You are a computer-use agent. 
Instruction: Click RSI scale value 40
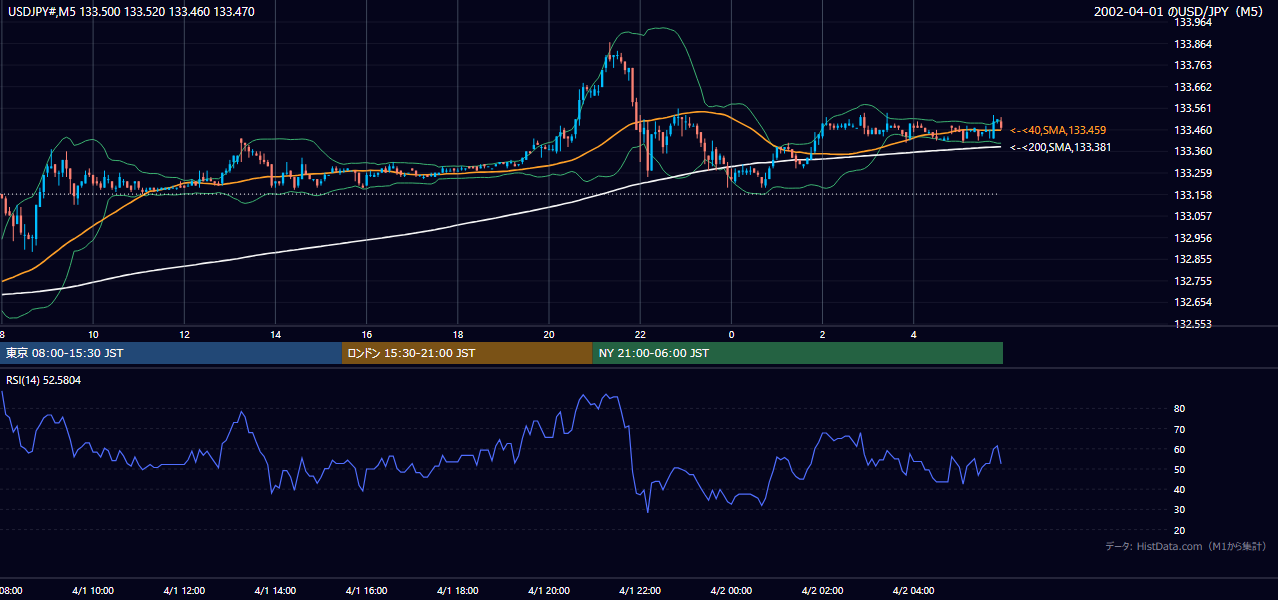click(1179, 489)
